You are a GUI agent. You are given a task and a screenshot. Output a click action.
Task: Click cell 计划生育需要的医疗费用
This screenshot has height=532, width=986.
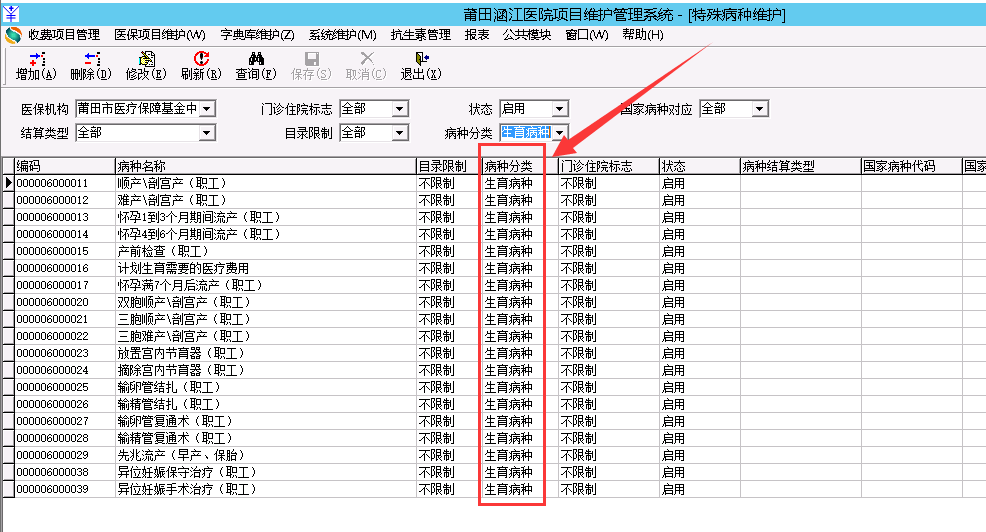click(x=266, y=269)
